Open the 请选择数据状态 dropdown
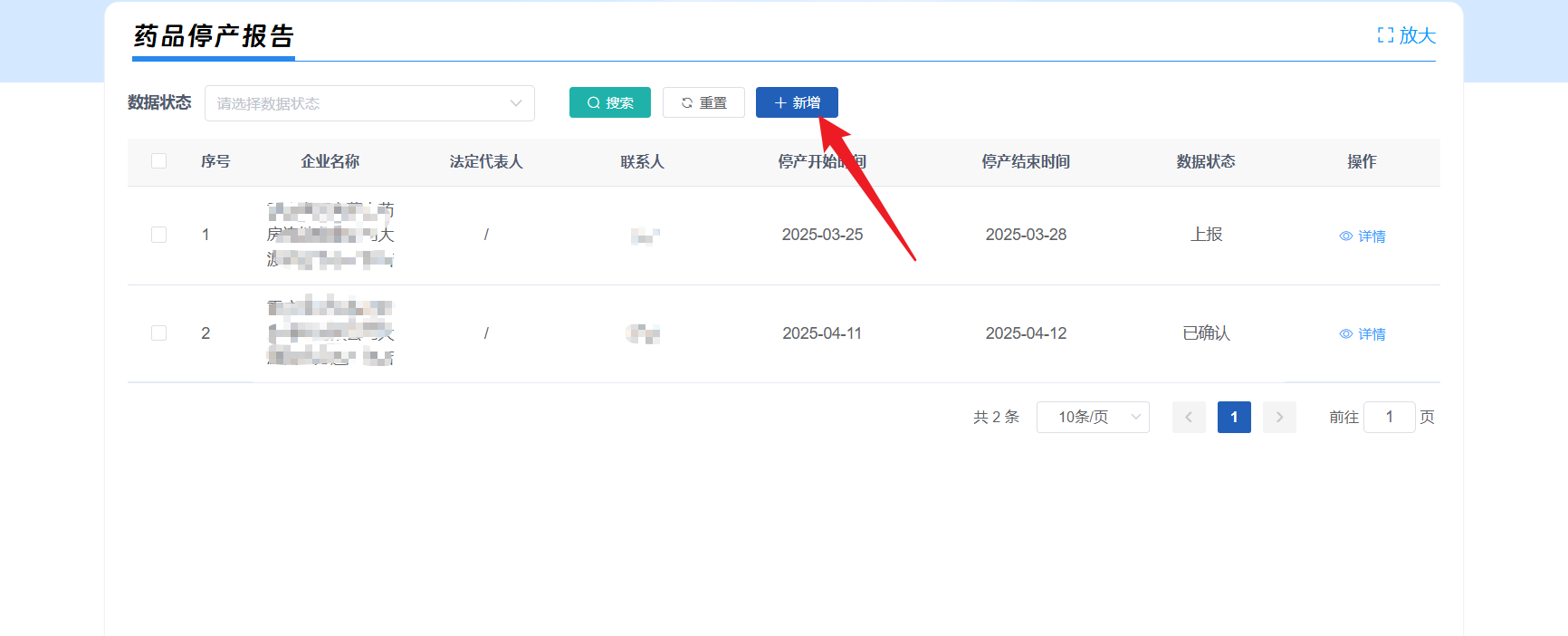 tap(369, 103)
